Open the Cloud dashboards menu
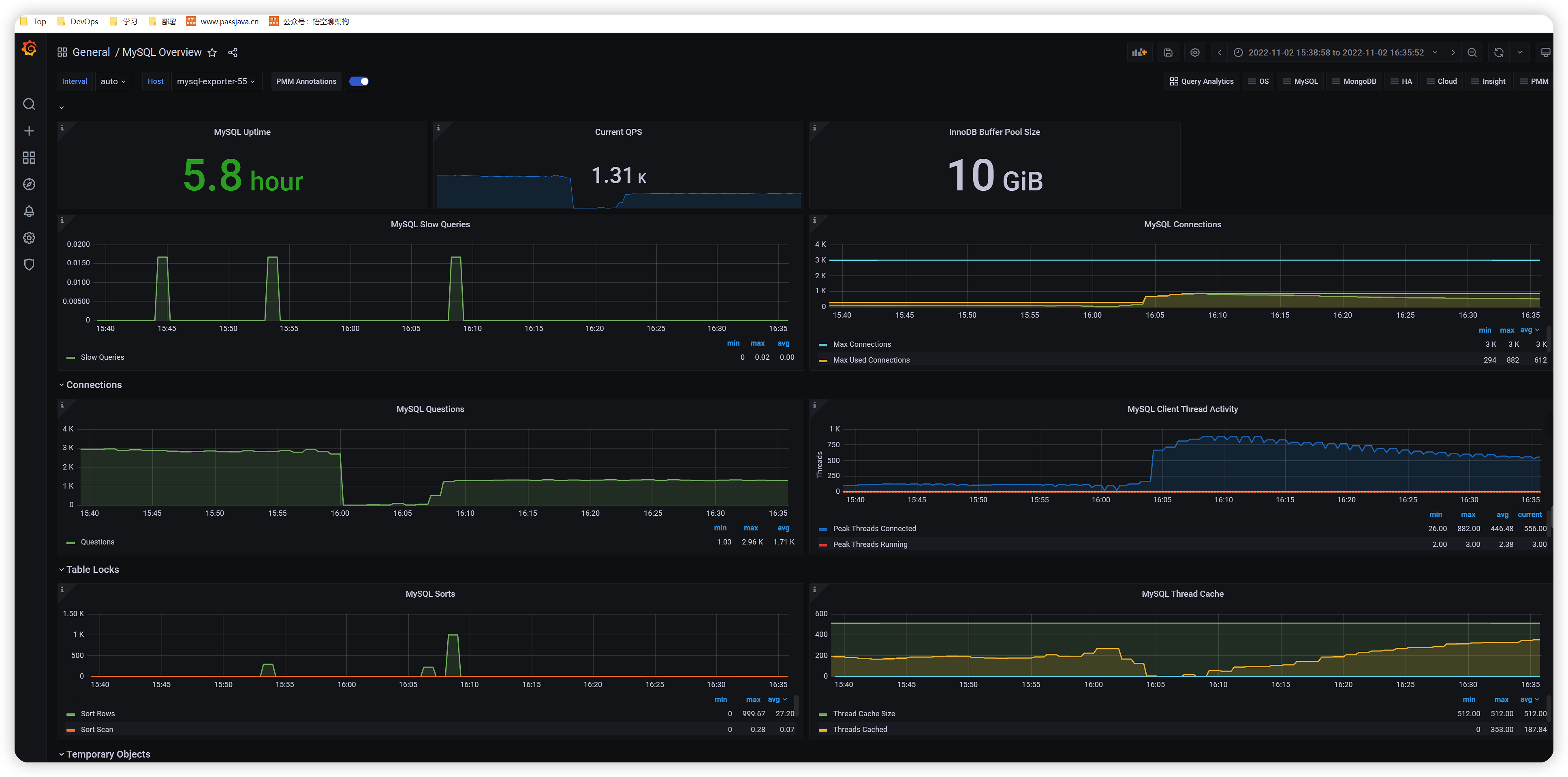 tap(1442, 81)
